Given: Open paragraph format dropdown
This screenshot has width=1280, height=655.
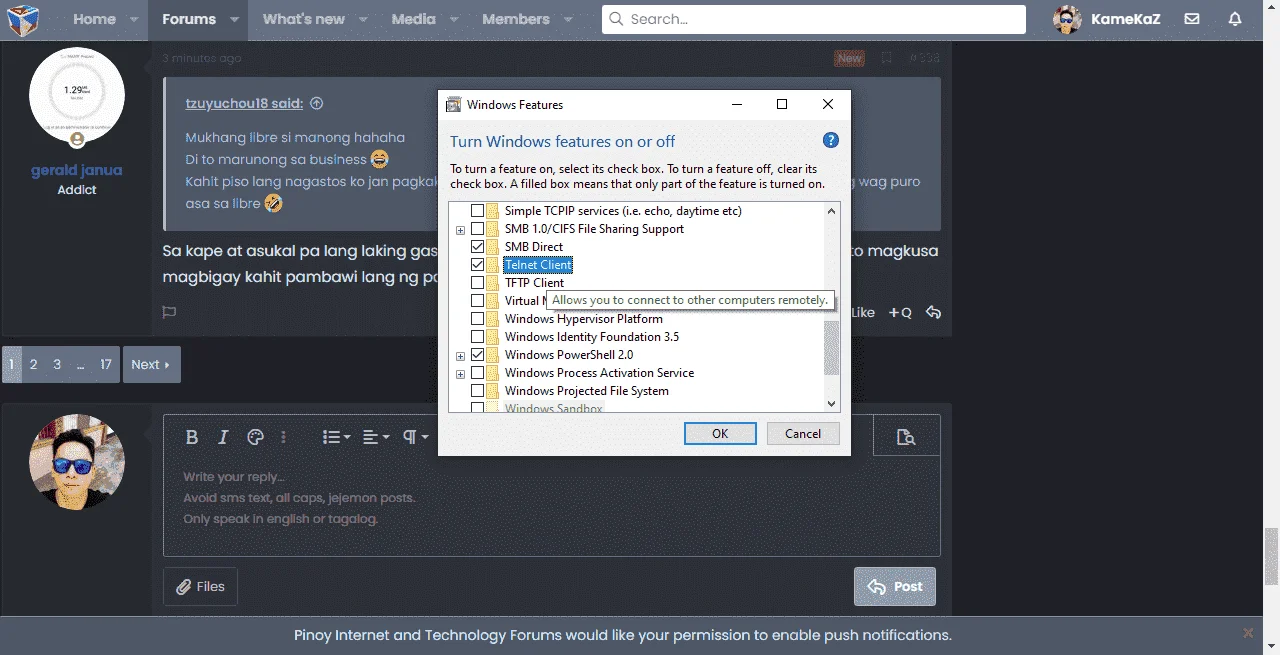Looking at the screenshot, I should (415, 437).
